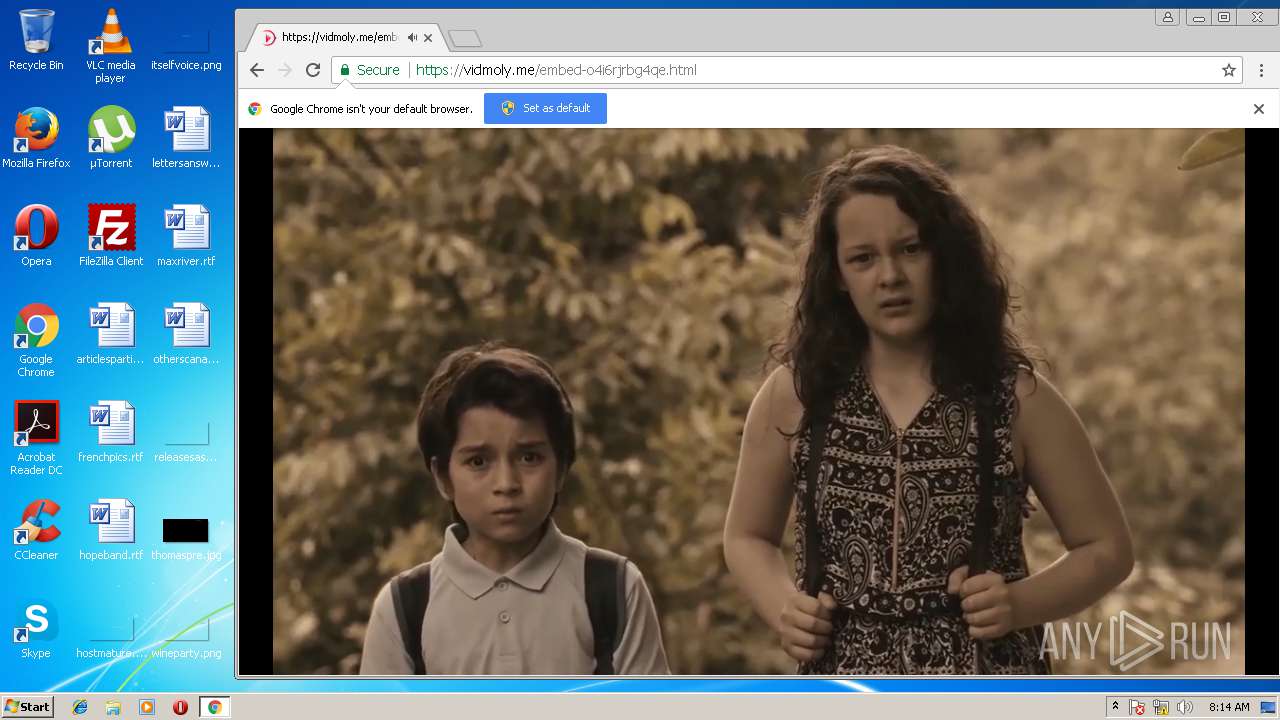Image resolution: width=1280 pixels, height=720 pixels.
Task: Select the CCleaner shortcut
Action: pos(36,530)
